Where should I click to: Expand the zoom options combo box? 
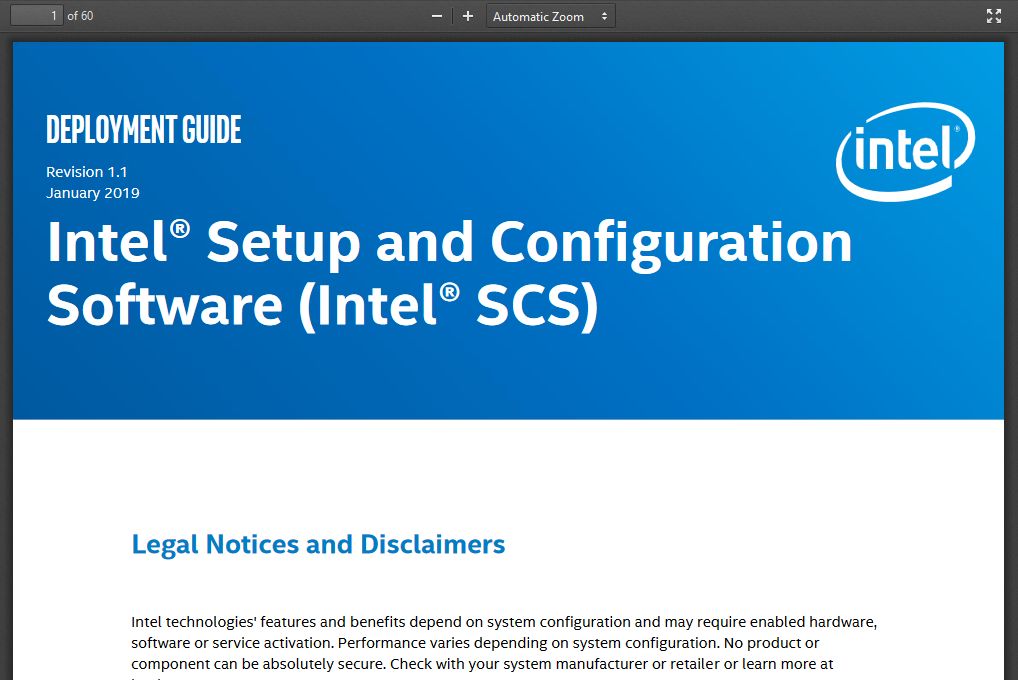click(549, 15)
